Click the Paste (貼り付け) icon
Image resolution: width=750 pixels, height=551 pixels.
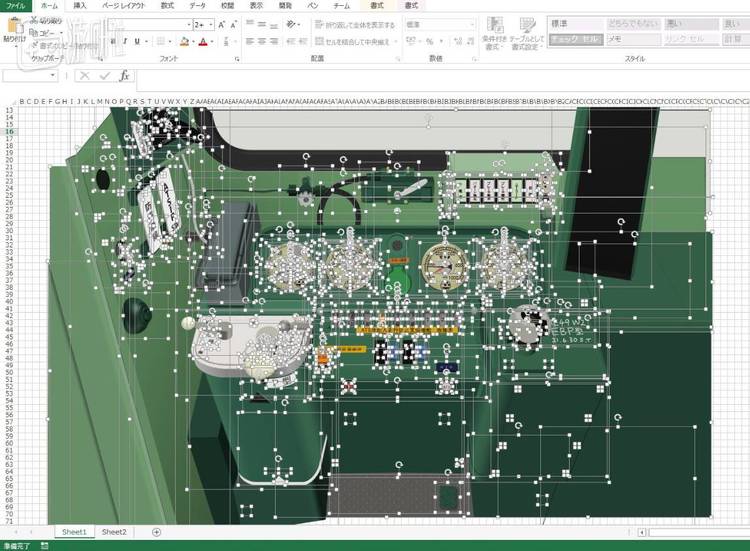pyautogui.click(x=13, y=27)
